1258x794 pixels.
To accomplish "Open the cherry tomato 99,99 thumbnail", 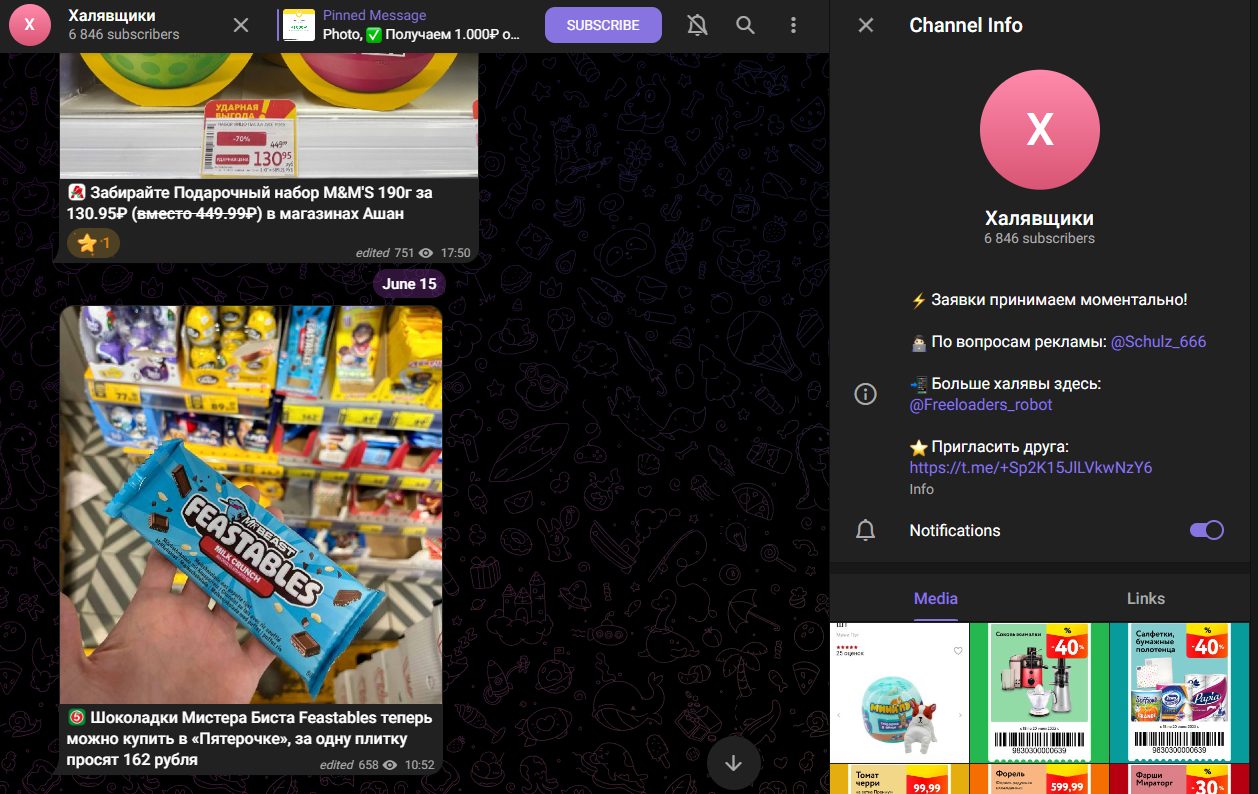I will click(899, 779).
